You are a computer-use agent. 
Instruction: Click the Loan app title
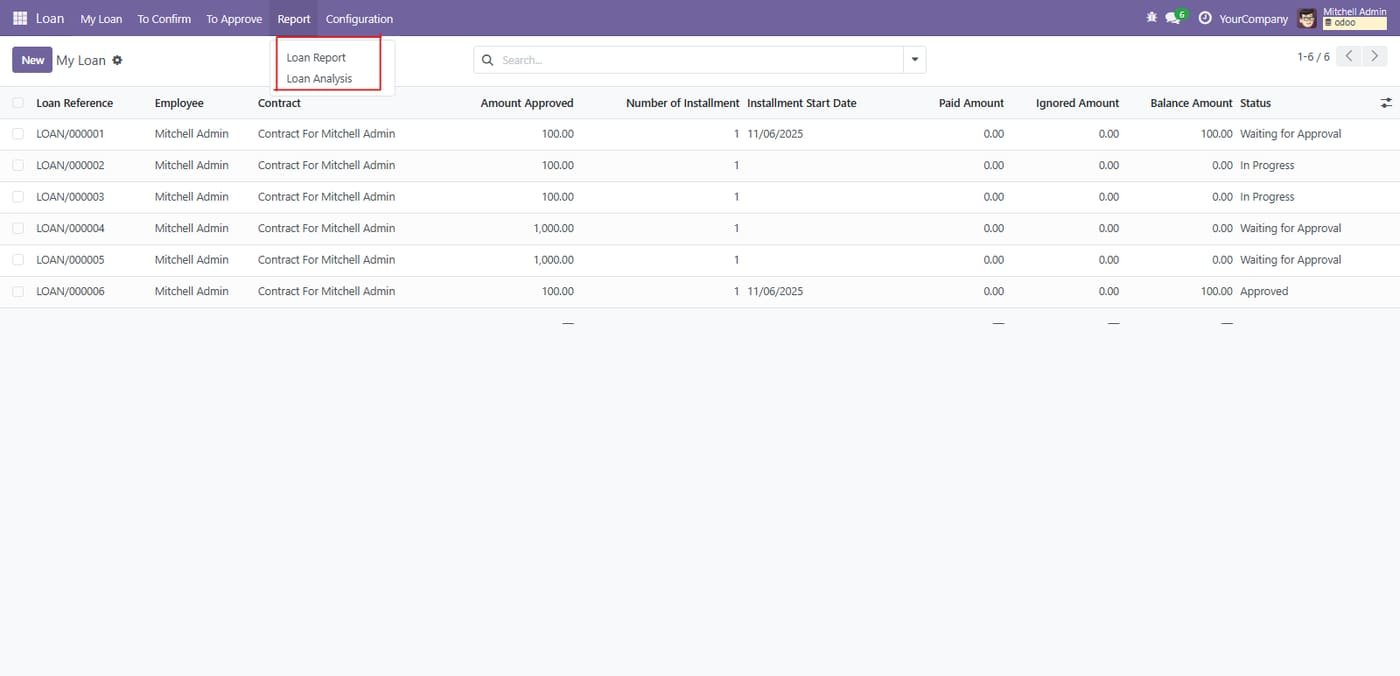coord(50,18)
